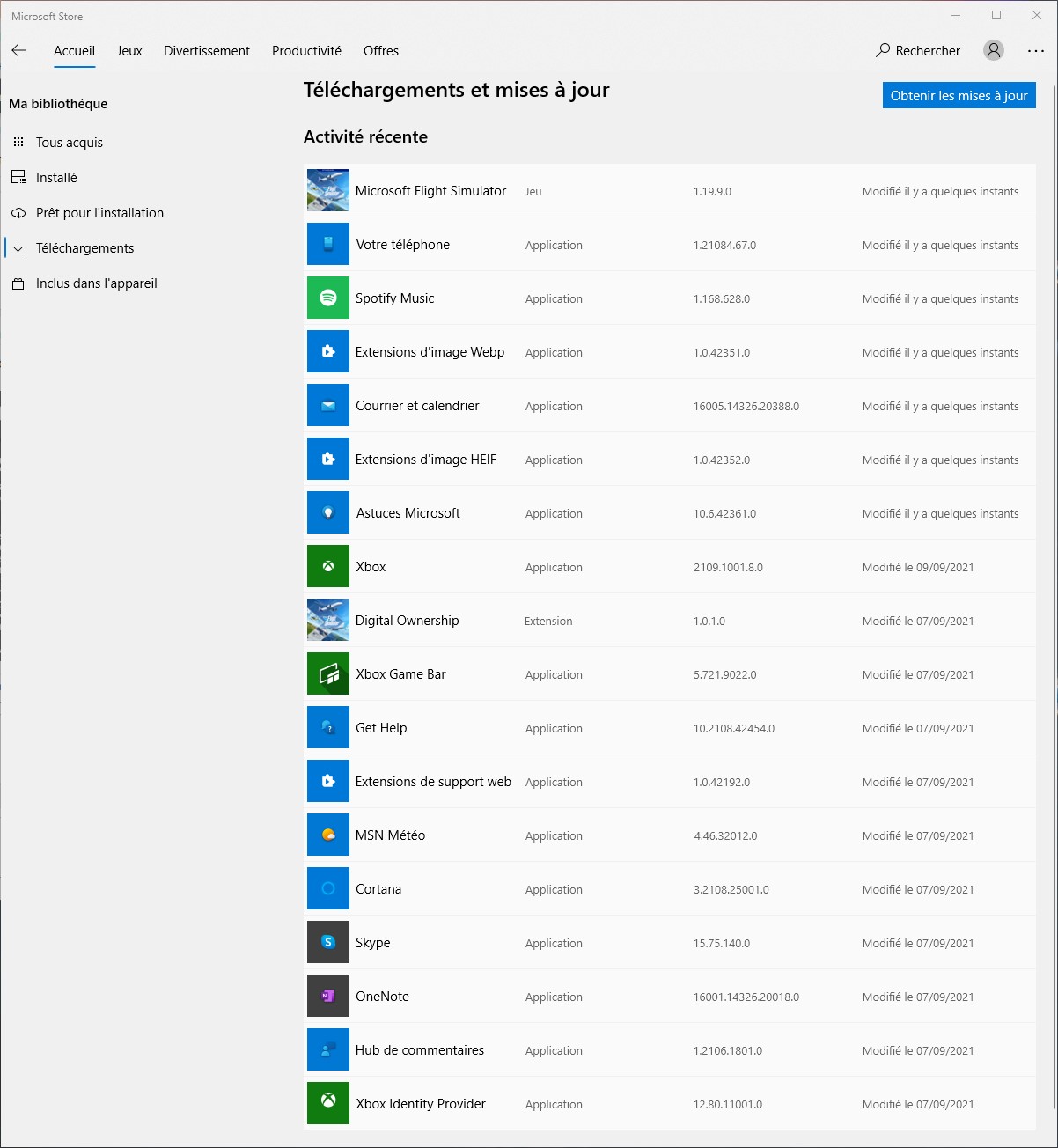Maximize the Microsoft Store window
The height and width of the screenshot is (1148, 1058).
[x=996, y=15]
